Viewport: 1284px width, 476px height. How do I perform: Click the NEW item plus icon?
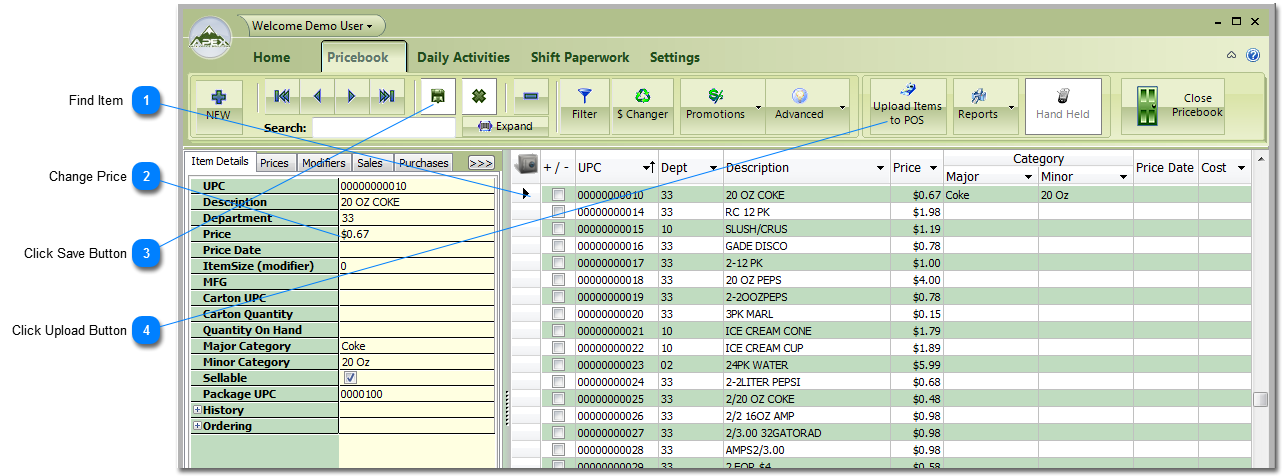tap(218, 97)
